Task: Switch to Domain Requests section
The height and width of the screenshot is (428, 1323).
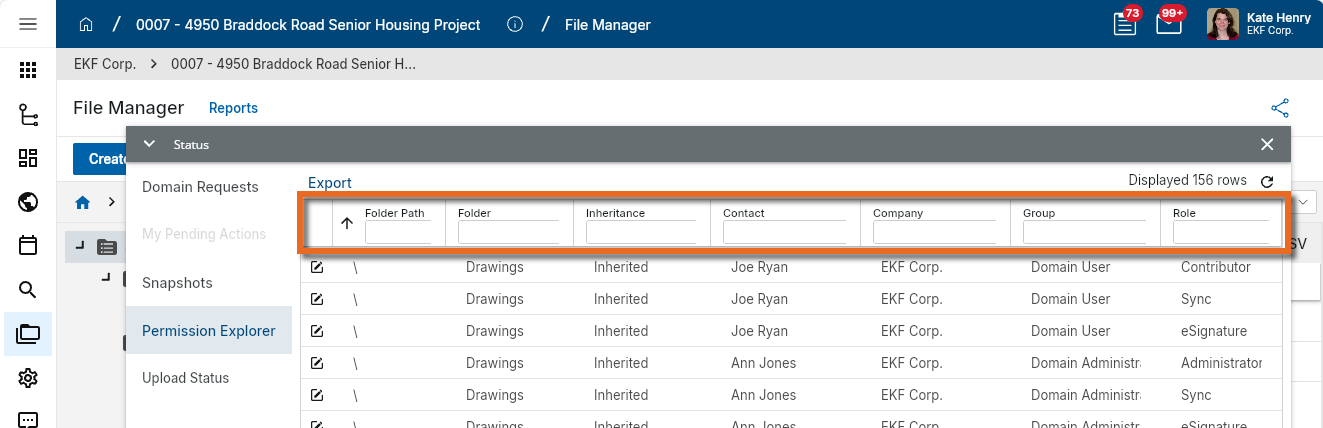Action: 200,187
